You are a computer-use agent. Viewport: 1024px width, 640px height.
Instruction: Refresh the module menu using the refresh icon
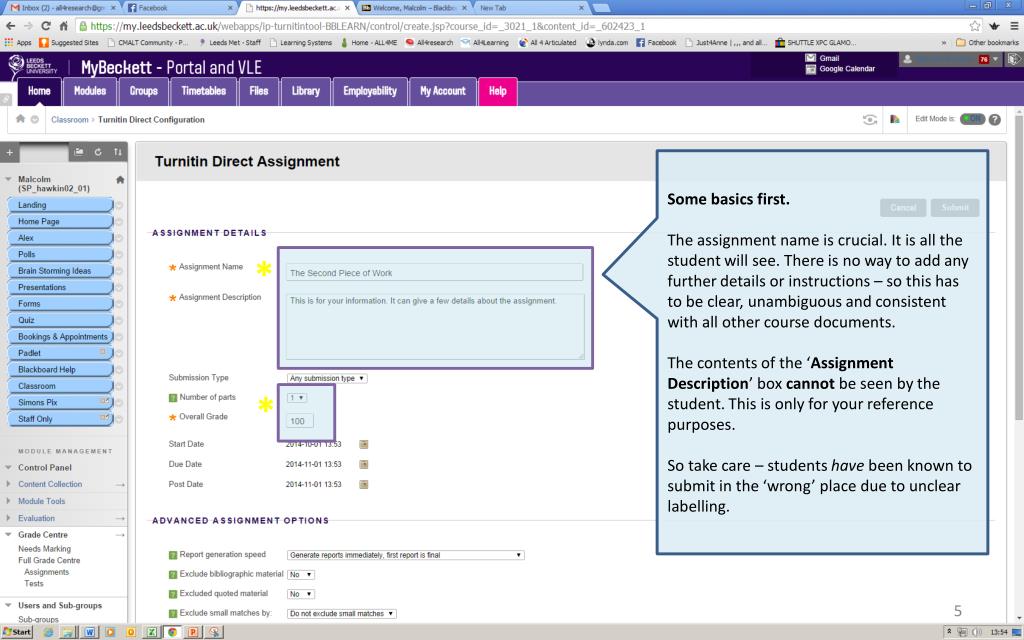[98, 152]
